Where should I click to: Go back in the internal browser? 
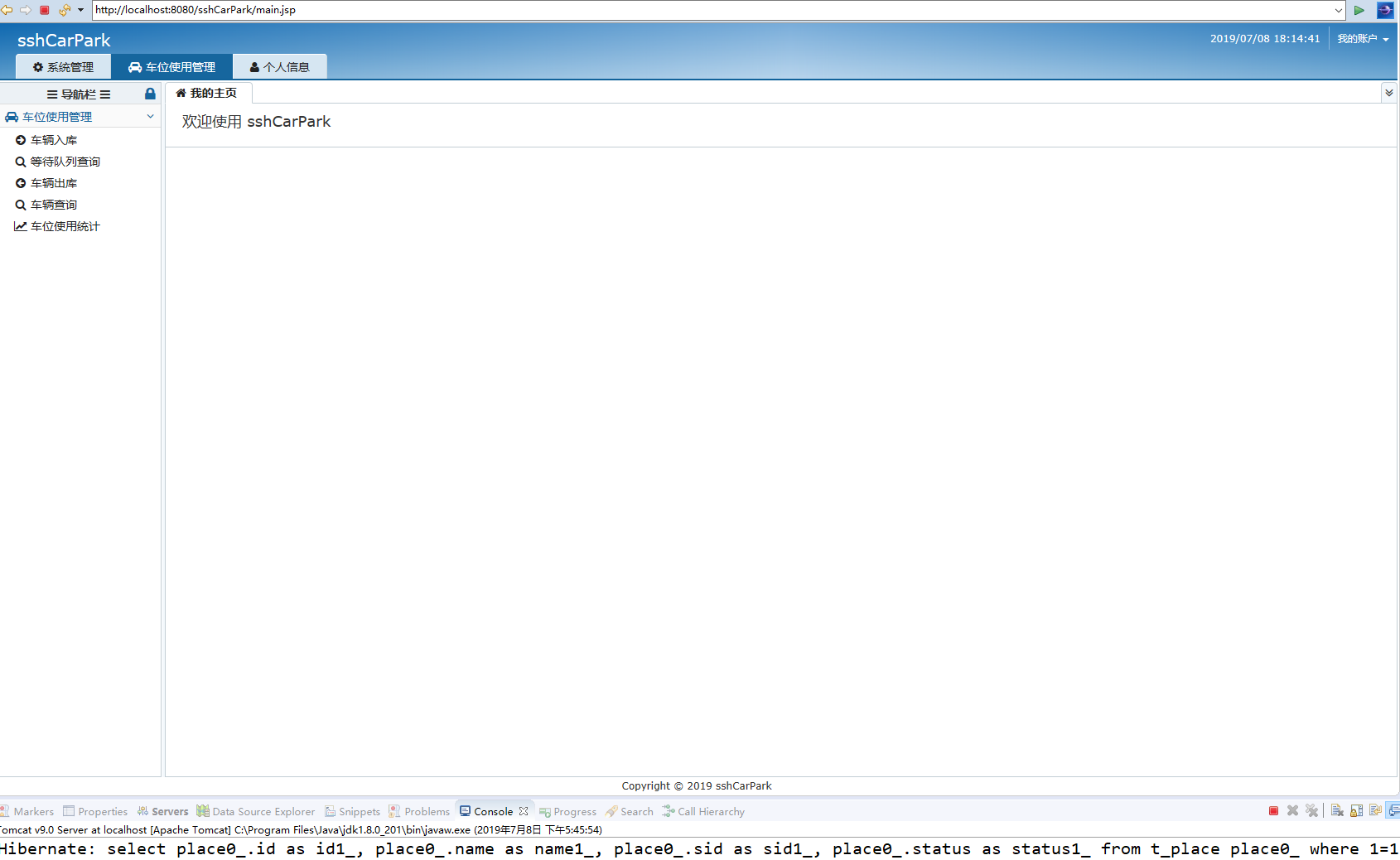tap(7, 10)
